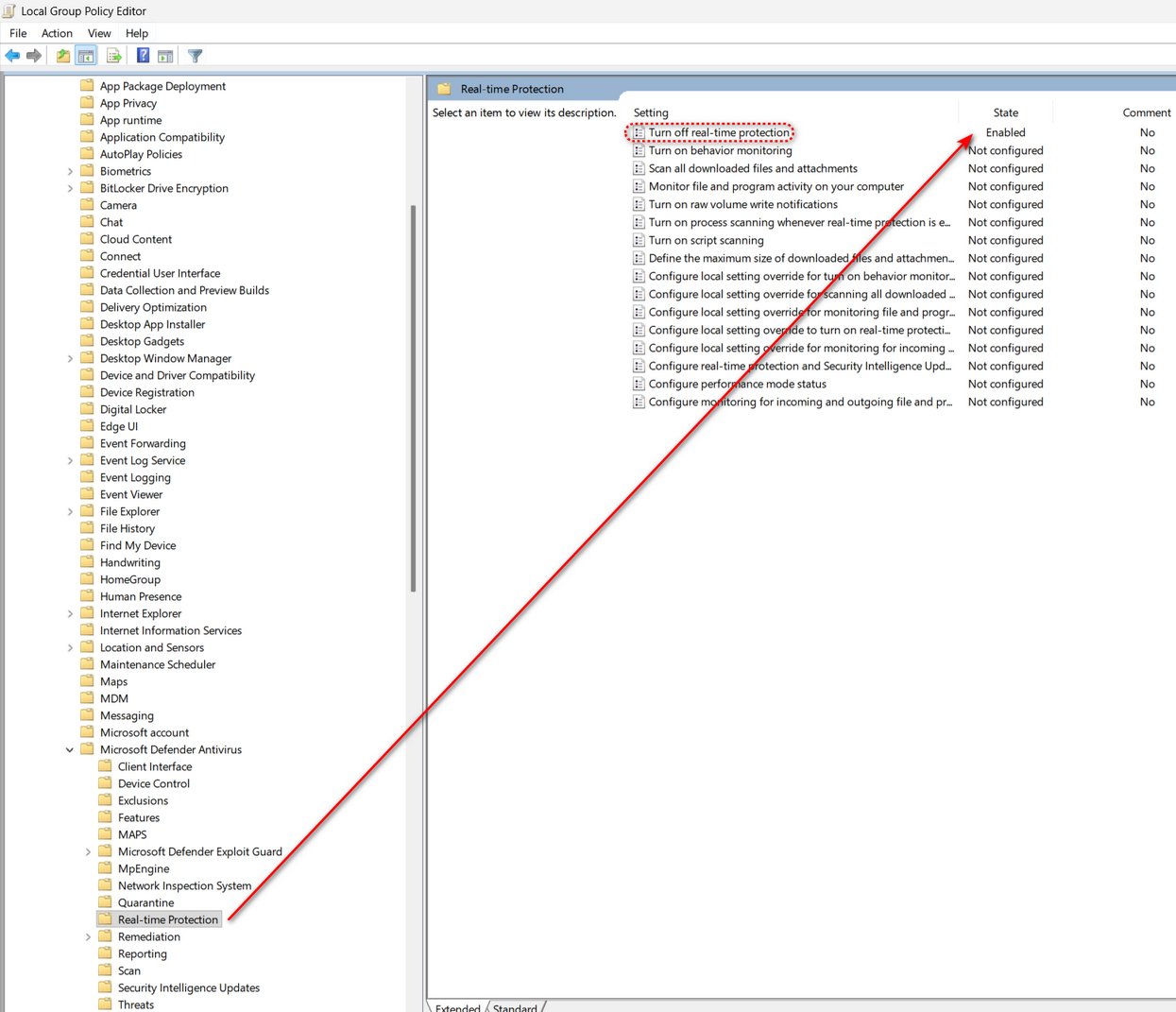1176x1012 pixels.
Task: Switch to the Extended tab
Action: [x=458, y=1007]
